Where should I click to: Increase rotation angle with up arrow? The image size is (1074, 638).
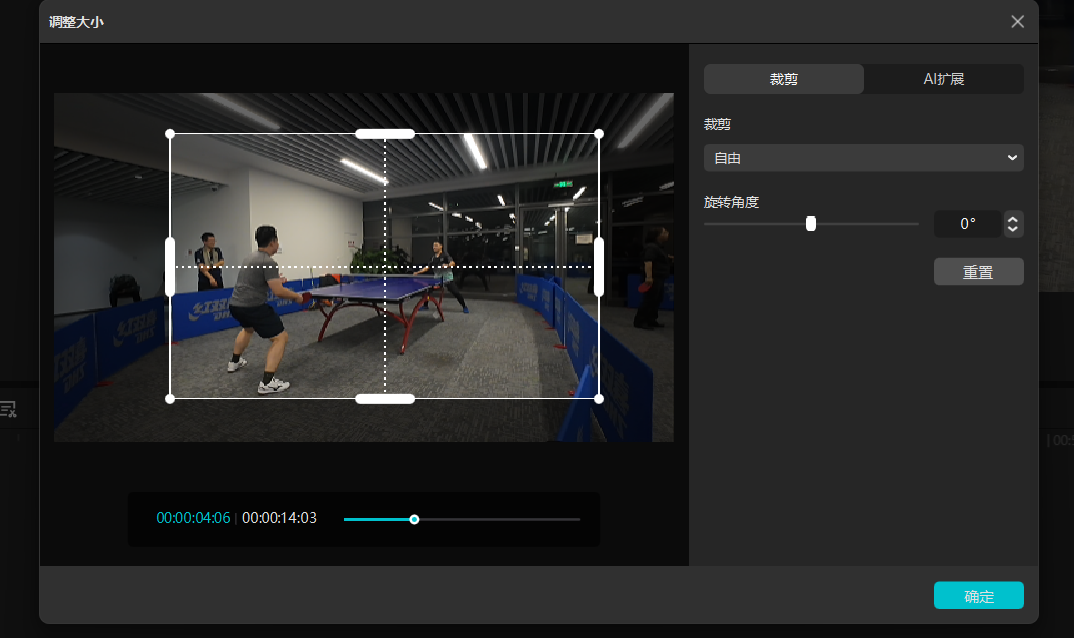[x=1013, y=219]
